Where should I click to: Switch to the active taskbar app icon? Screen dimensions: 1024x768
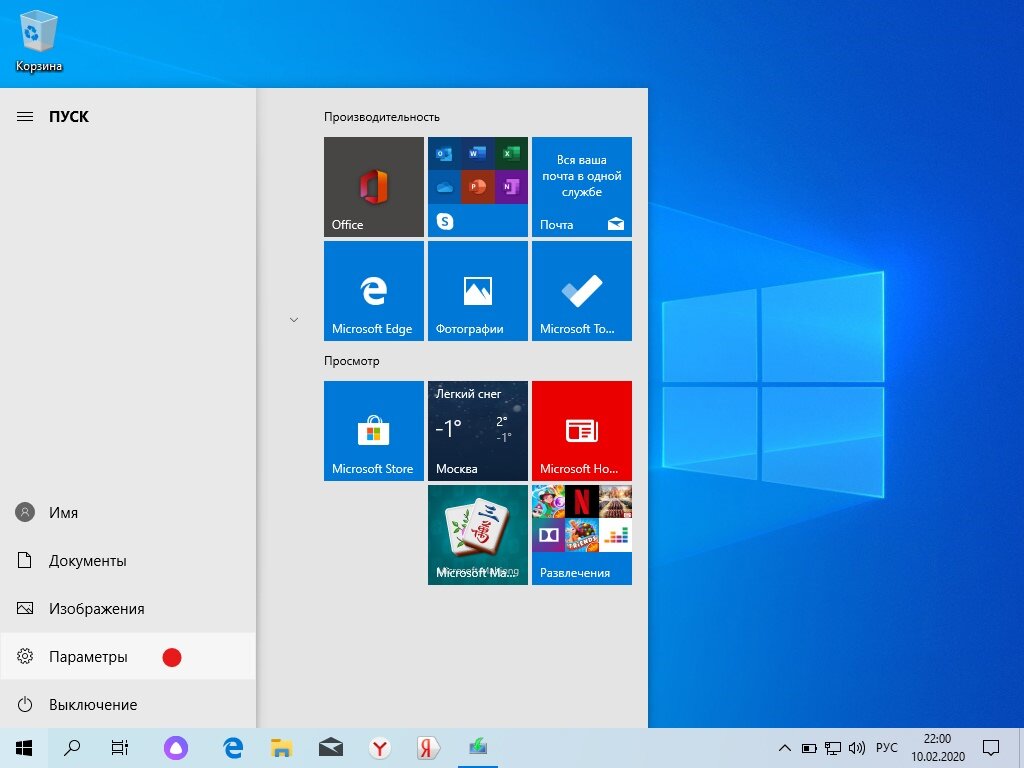coord(478,748)
